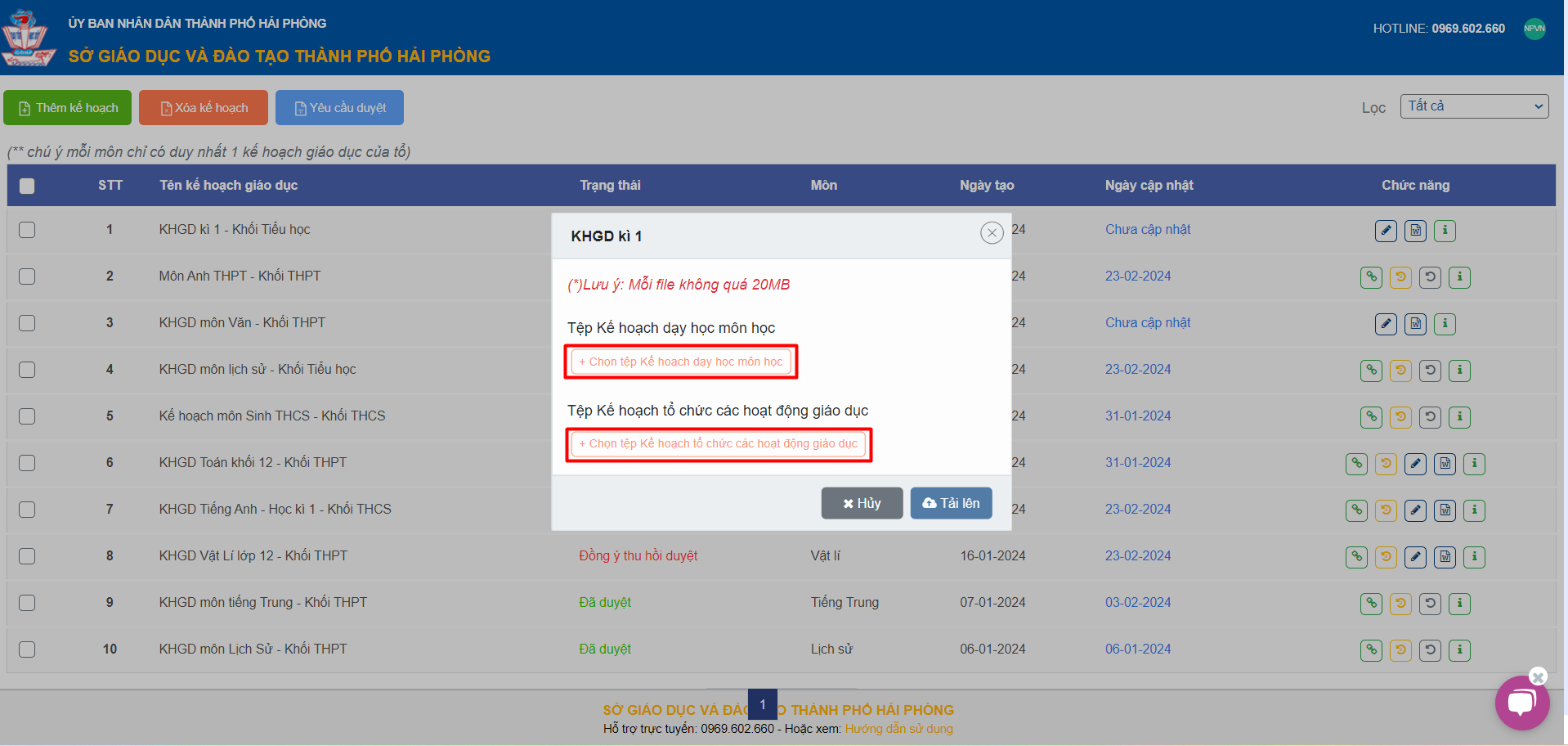Viewport: 1568px width, 746px height.
Task: Click the gray undo icon in row 5
Action: point(1430,417)
